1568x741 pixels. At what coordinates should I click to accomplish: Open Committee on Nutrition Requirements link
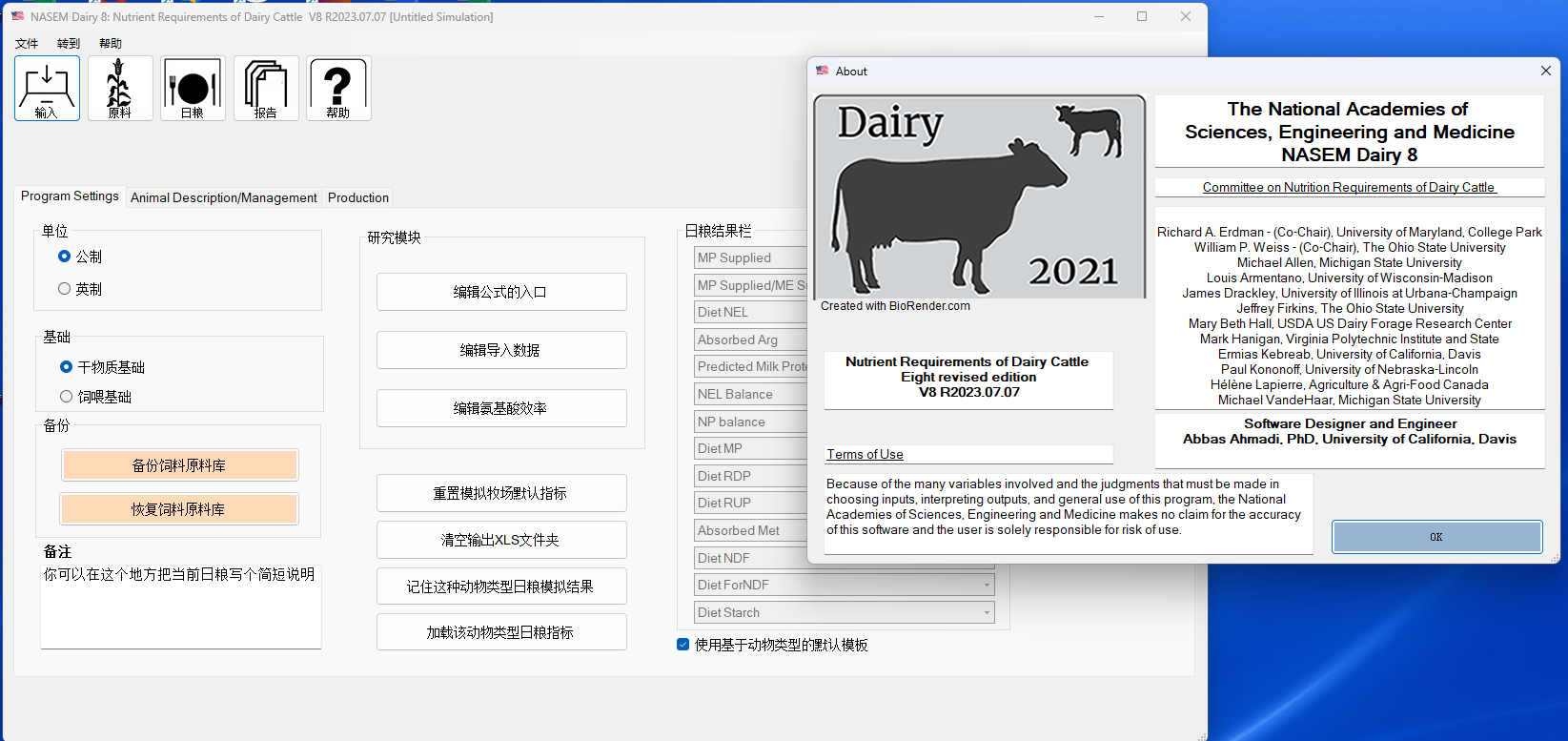[x=1350, y=187]
